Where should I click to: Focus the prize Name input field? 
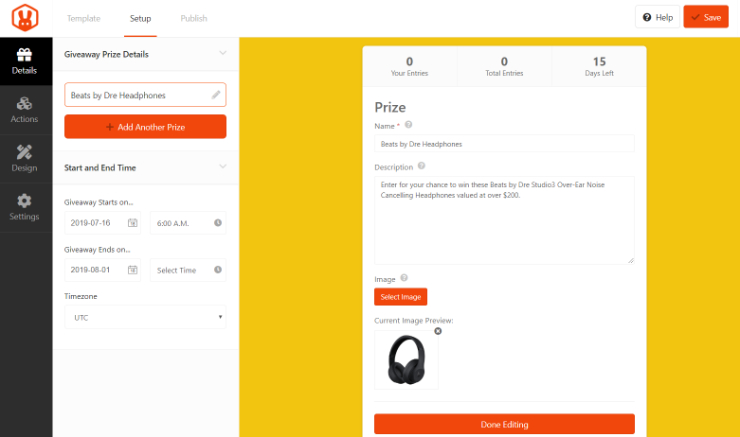click(505, 143)
